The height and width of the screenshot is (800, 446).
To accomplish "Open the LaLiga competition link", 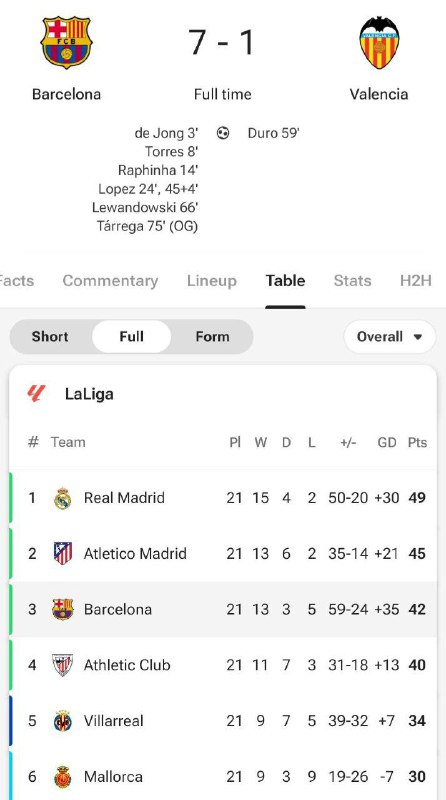I will [x=89, y=394].
